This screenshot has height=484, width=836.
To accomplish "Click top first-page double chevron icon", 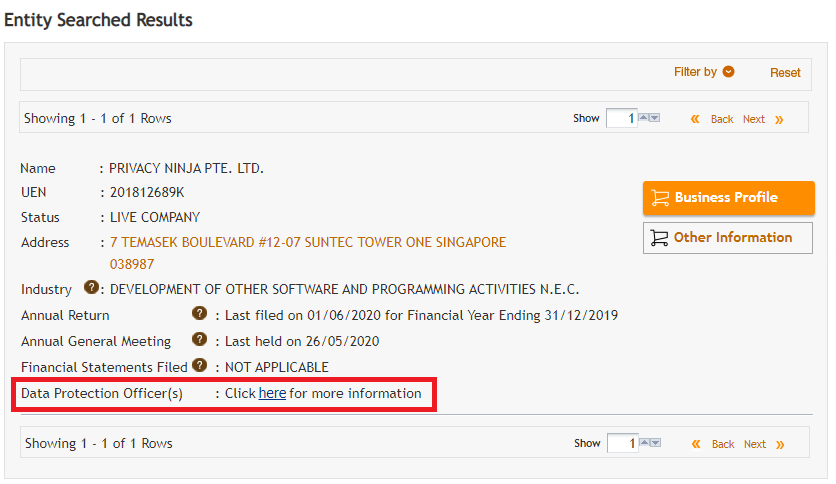I will pos(695,119).
